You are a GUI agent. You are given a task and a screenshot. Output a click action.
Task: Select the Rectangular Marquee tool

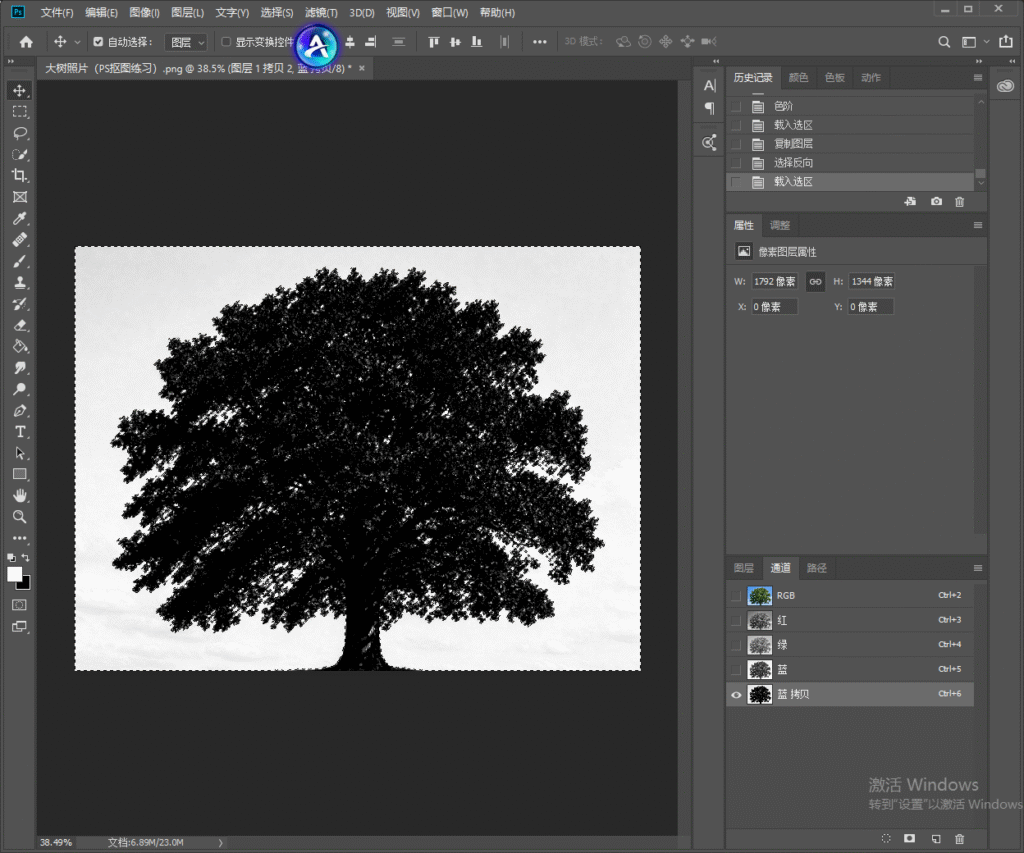tap(20, 112)
